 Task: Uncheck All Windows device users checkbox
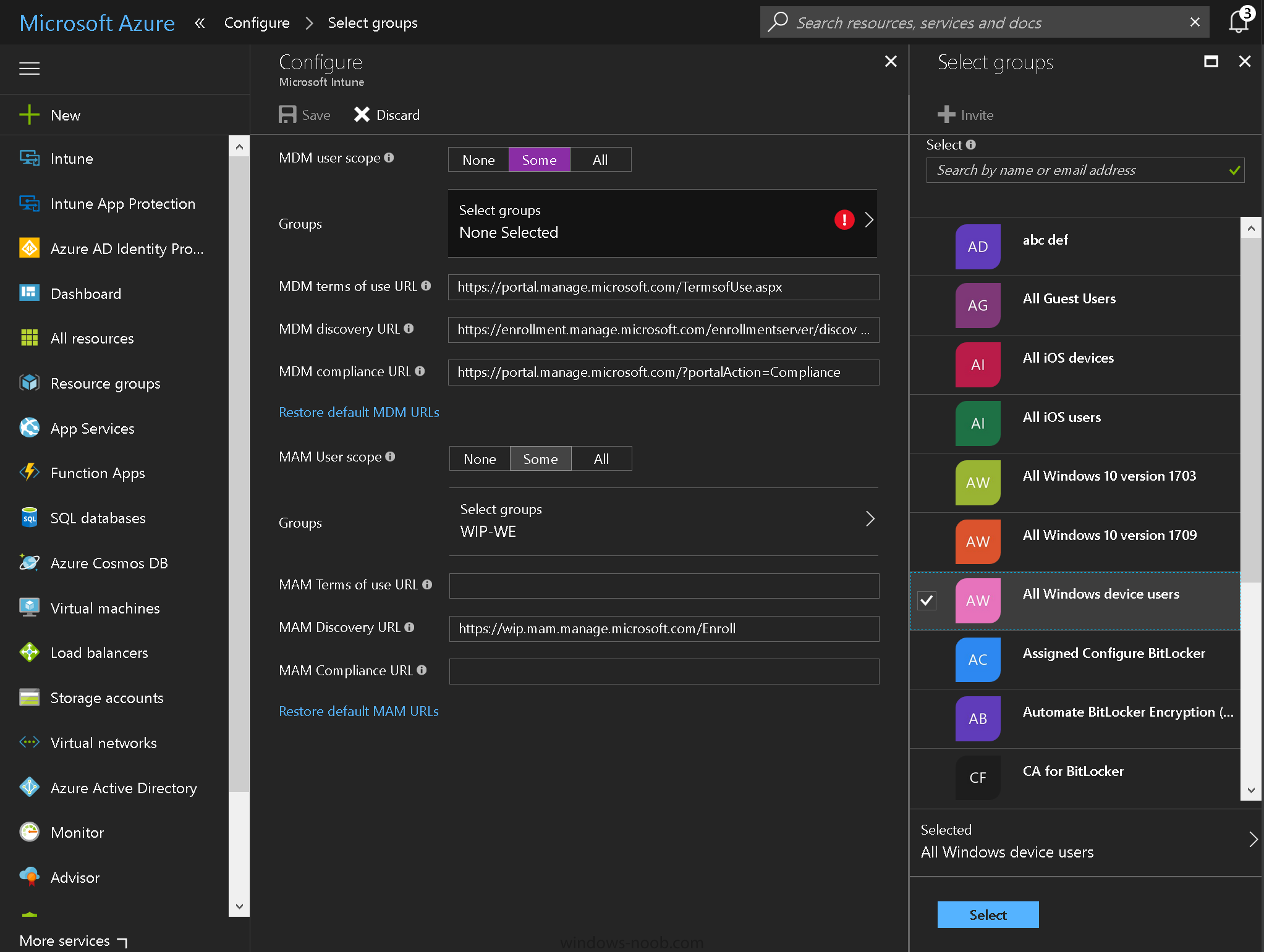pyautogui.click(x=927, y=600)
